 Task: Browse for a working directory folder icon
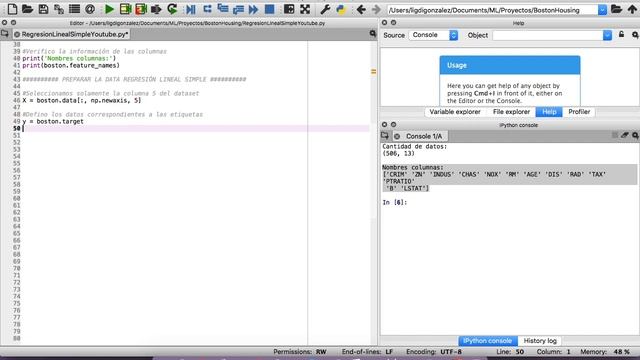(x=616, y=9)
